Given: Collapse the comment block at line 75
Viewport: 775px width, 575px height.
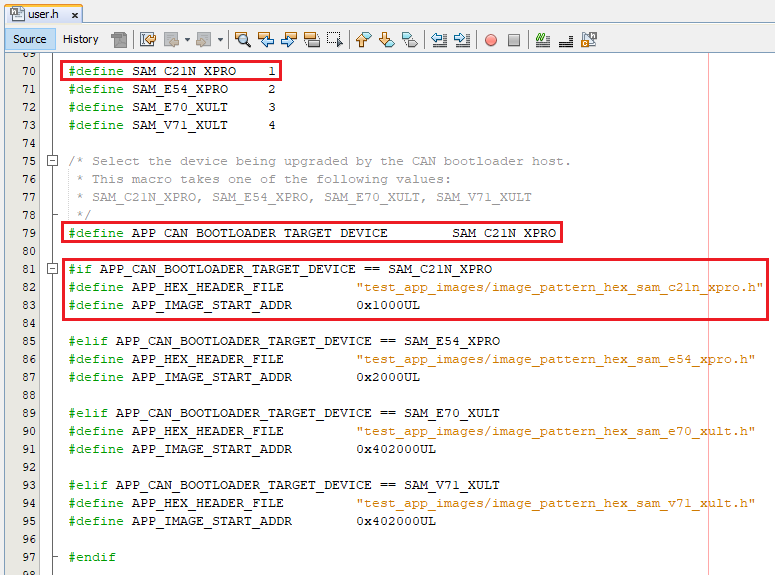Looking at the screenshot, I should pos(52,161).
